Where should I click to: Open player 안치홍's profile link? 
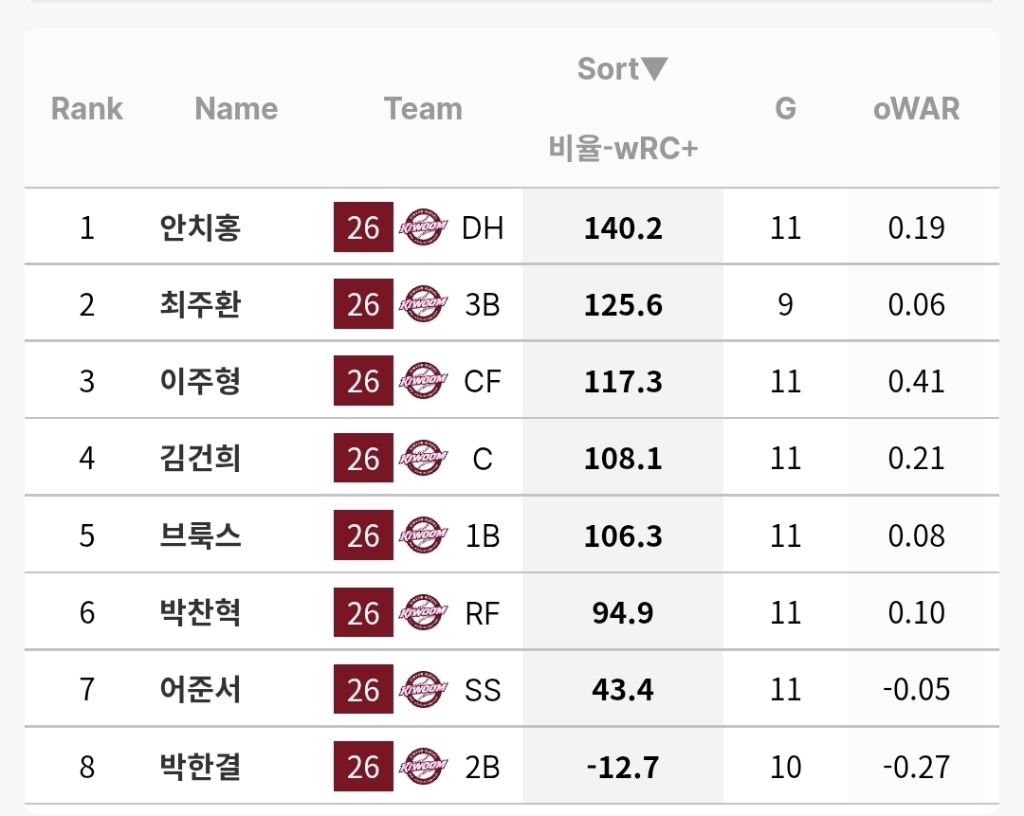click(x=200, y=228)
